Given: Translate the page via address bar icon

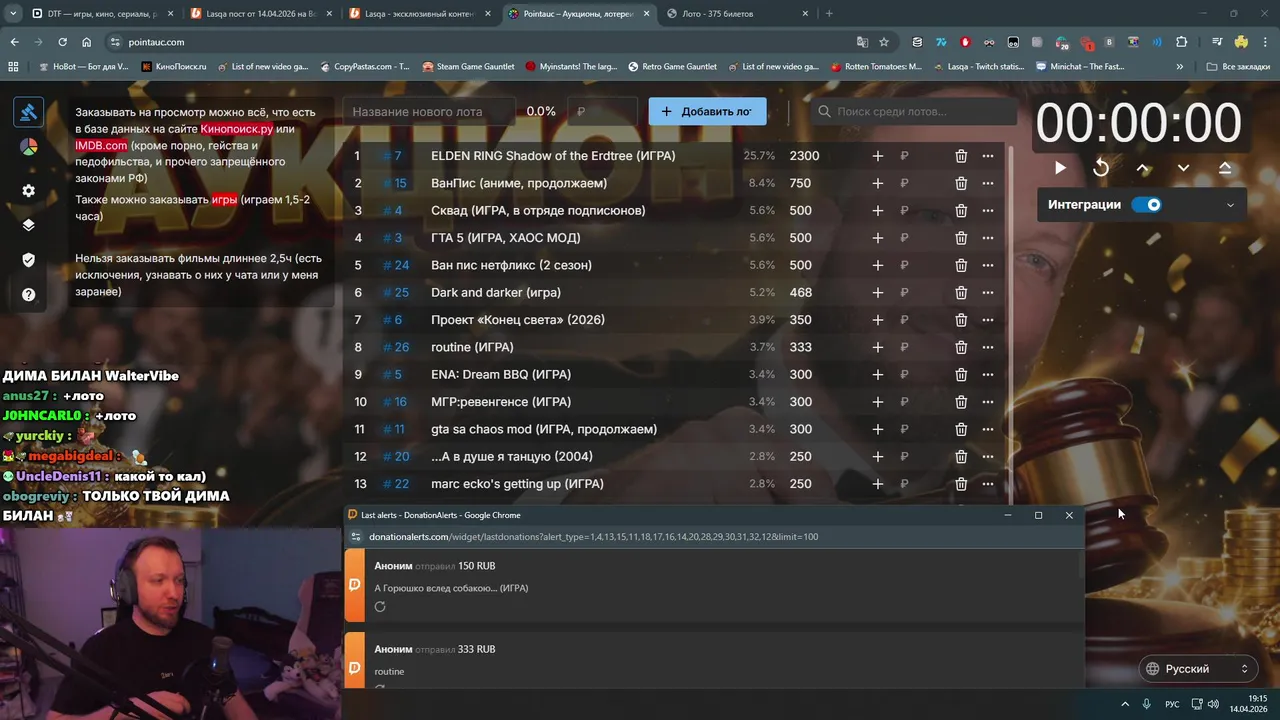Looking at the screenshot, I should point(862,42).
